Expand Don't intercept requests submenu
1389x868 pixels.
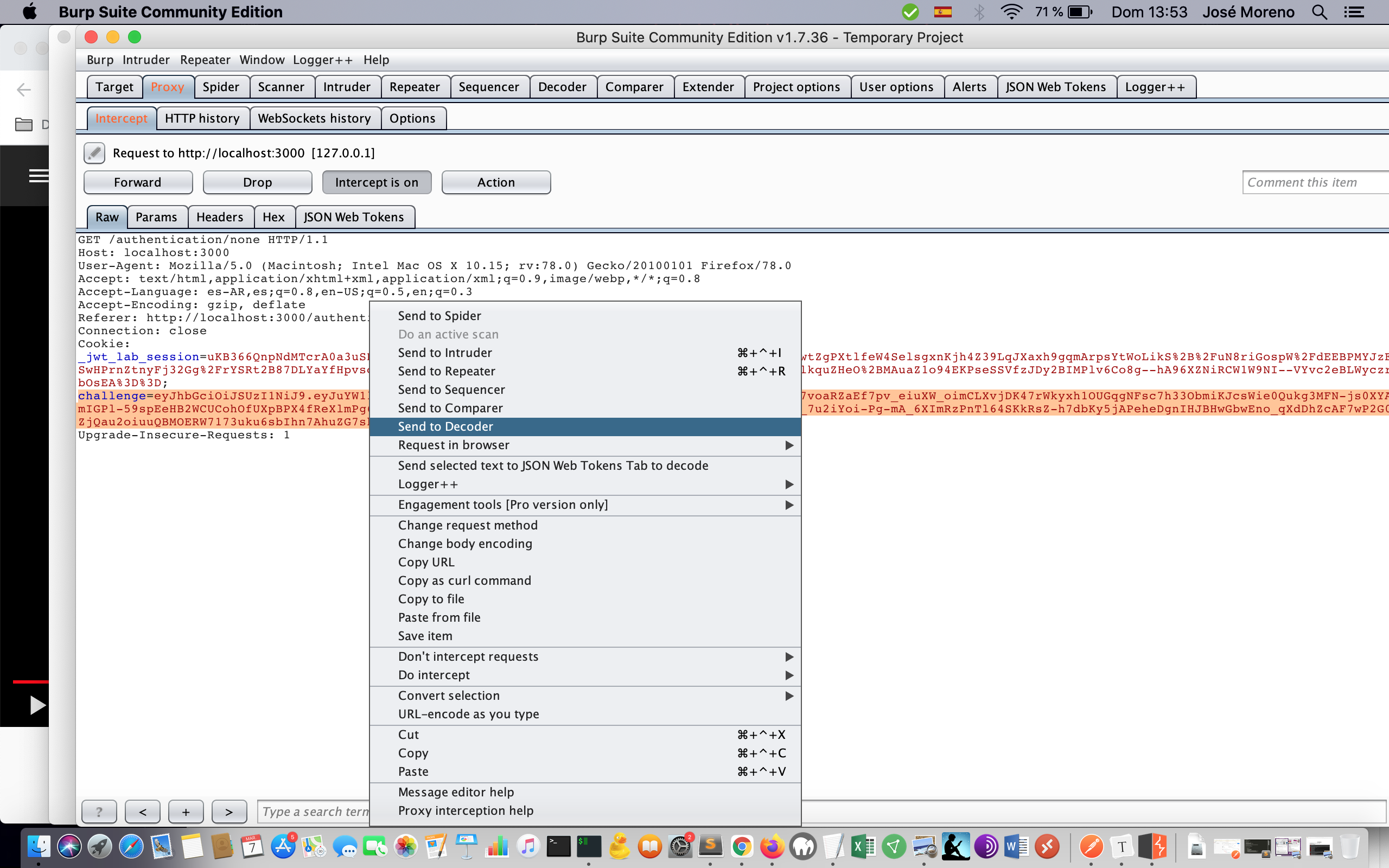pyautogui.click(x=585, y=656)
